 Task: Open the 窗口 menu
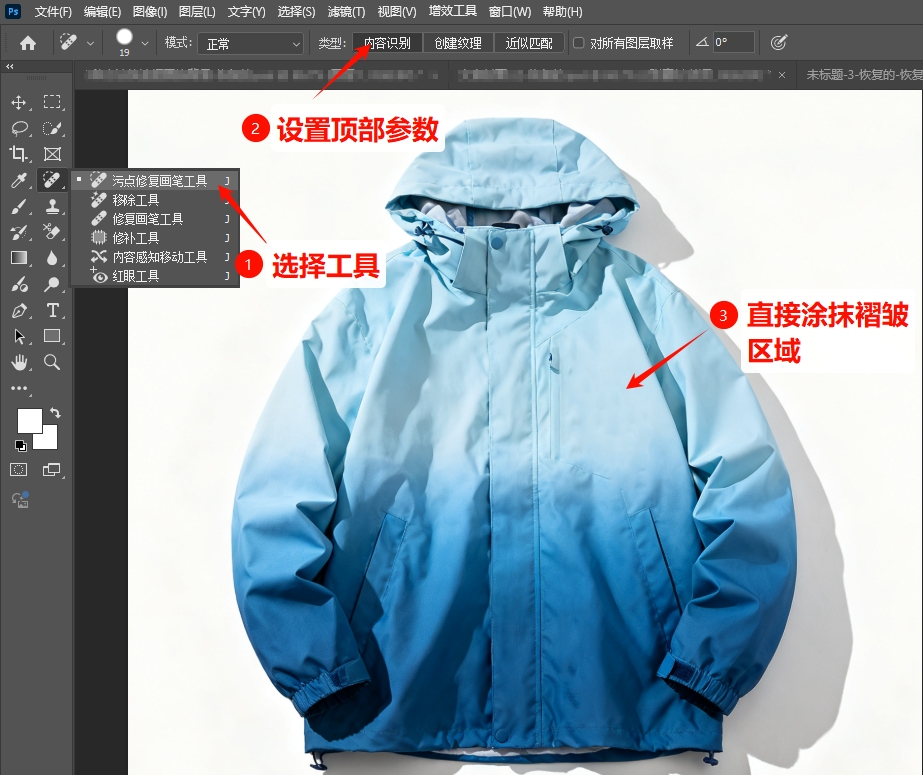pos(510,11)
